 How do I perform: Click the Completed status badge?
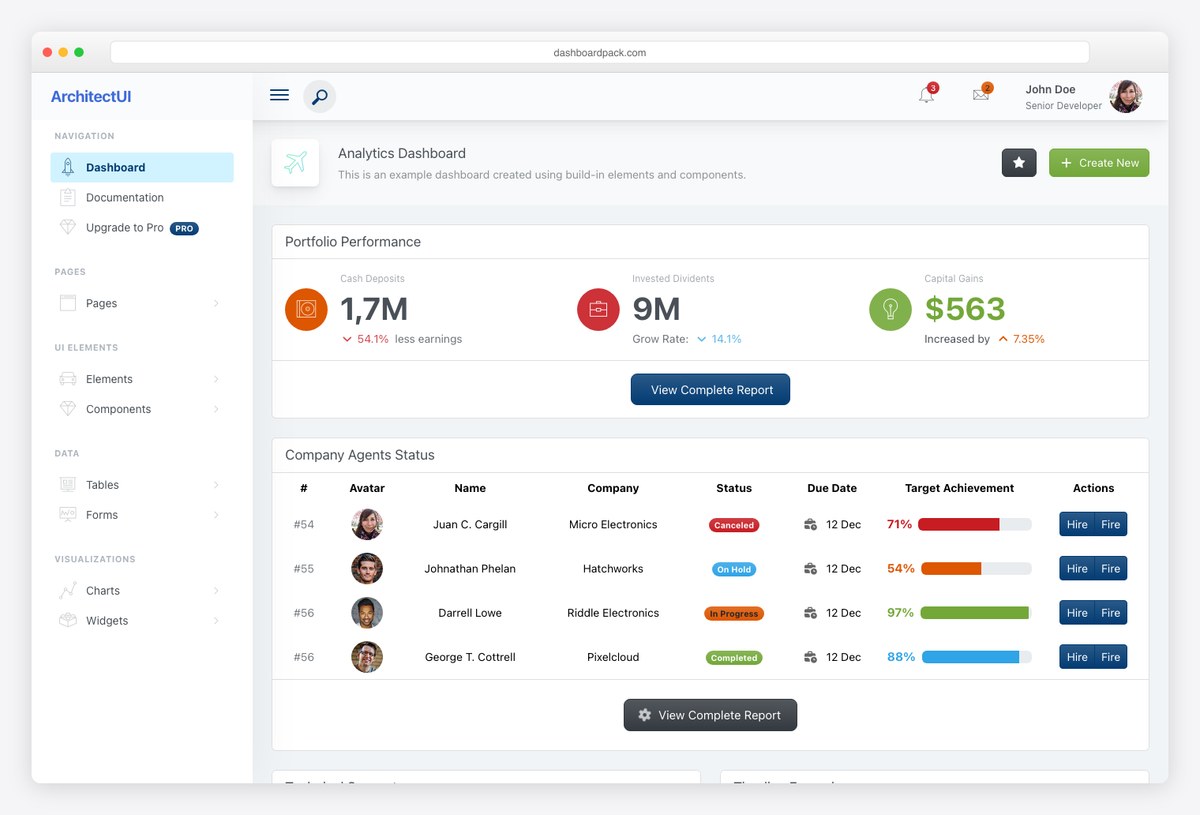pos(734,658)
